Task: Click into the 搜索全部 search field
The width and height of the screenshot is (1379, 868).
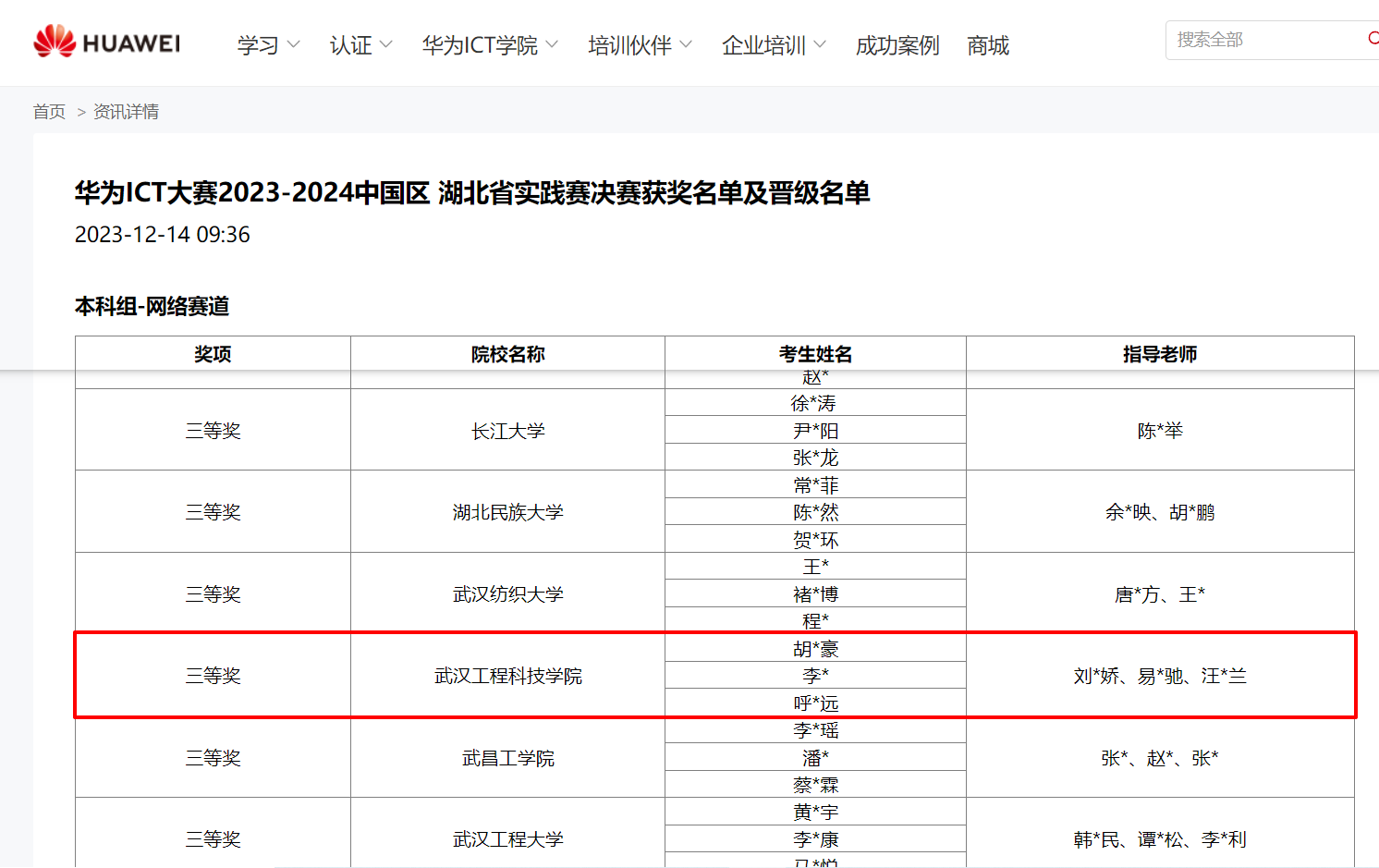Action: (1262, 40)
